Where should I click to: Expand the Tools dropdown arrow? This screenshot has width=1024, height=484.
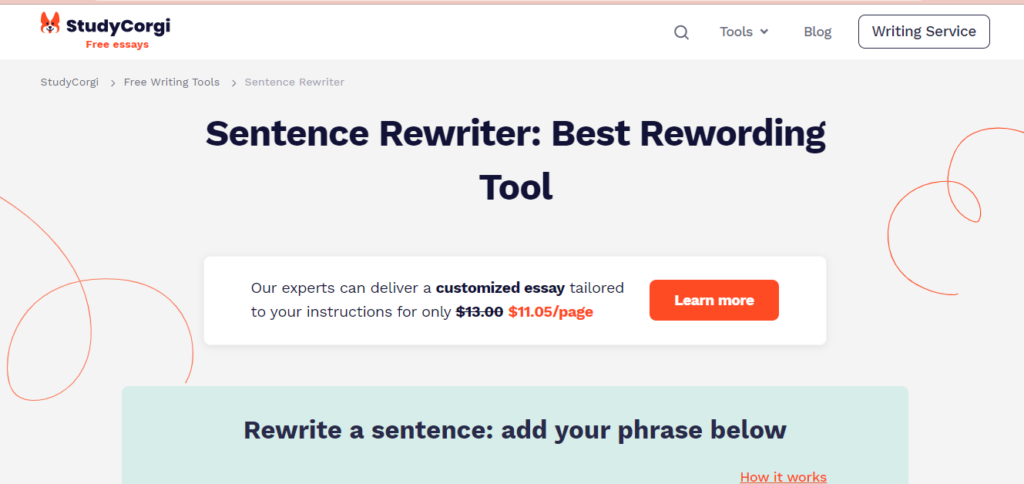tap(765, 32)
